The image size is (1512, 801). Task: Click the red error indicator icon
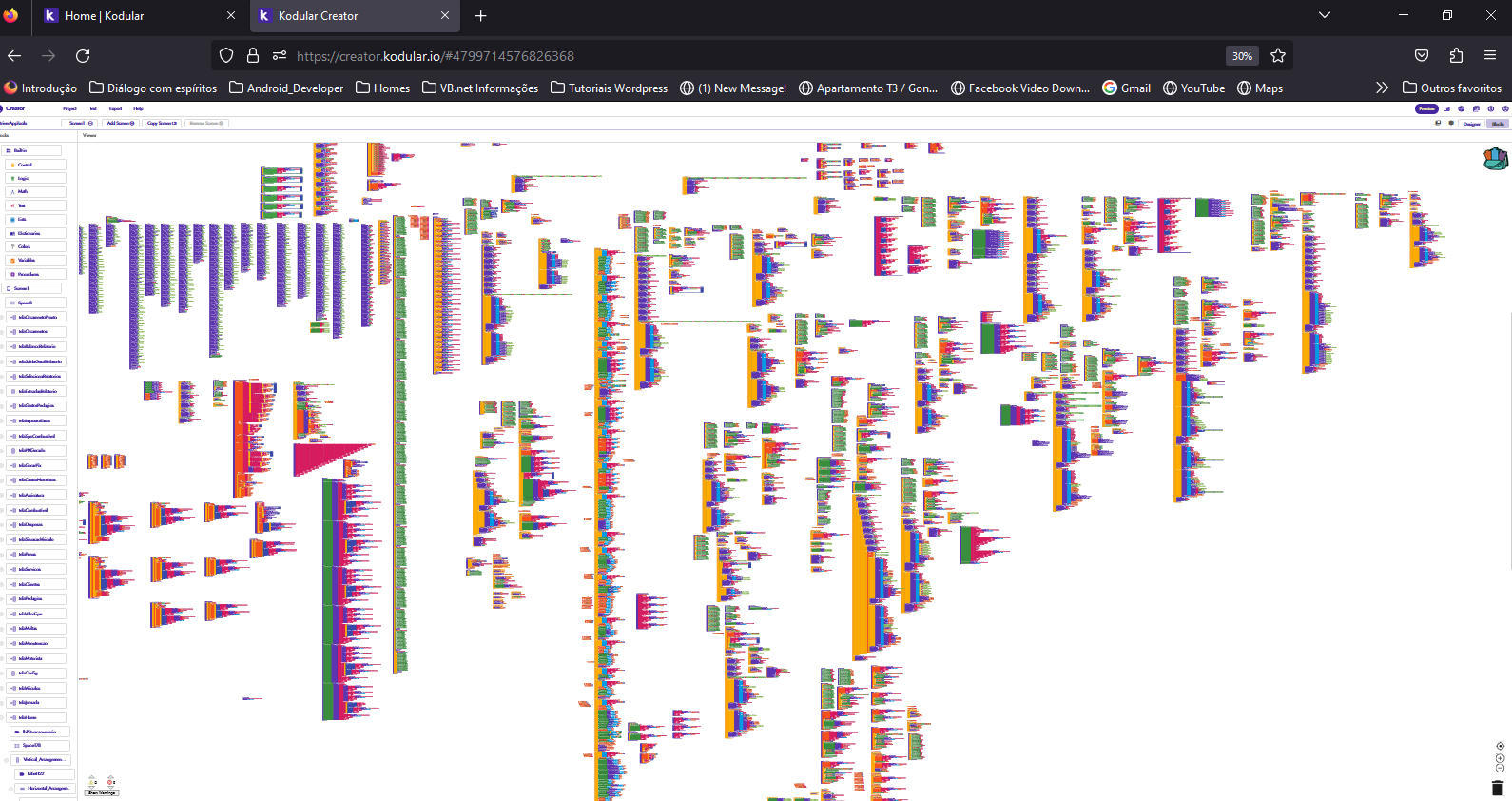[111, 782]
